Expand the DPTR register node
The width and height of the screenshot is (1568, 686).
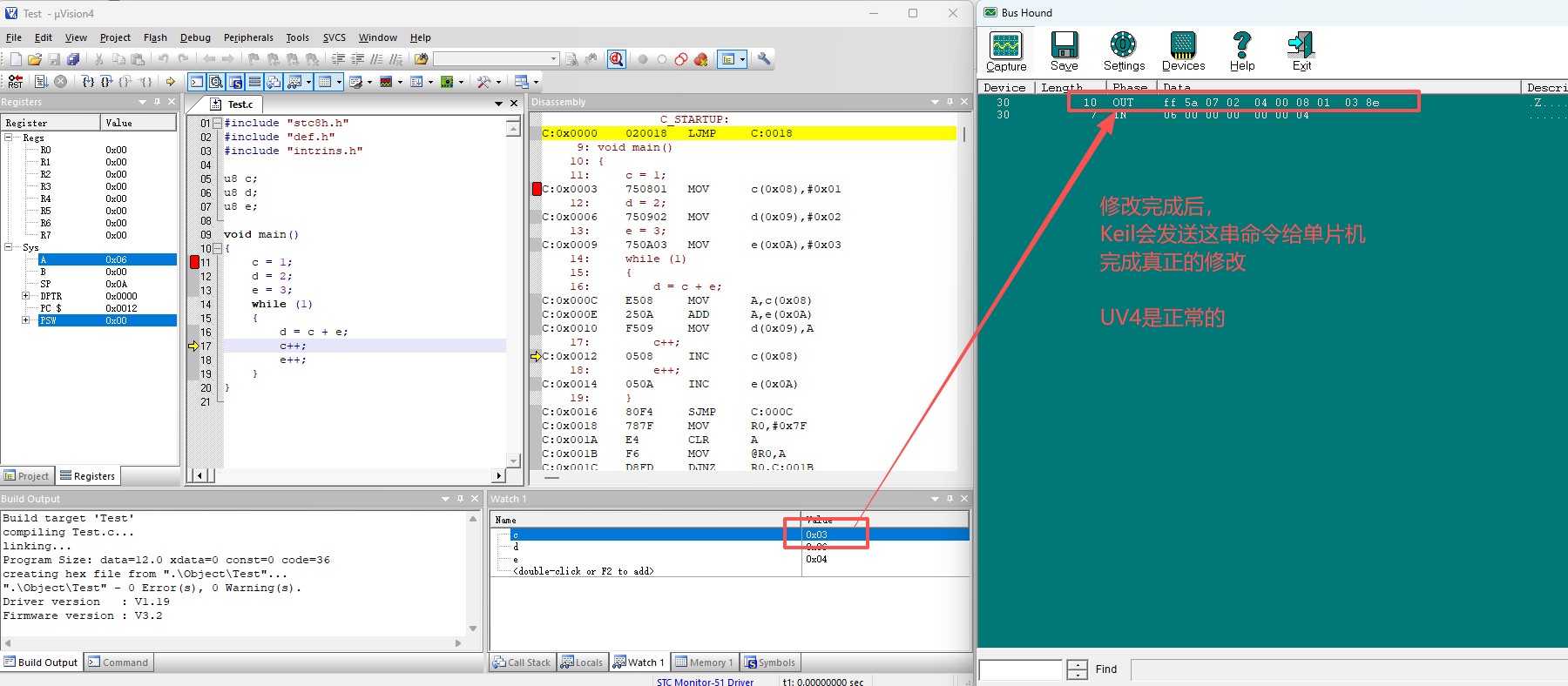pos(25,296)
